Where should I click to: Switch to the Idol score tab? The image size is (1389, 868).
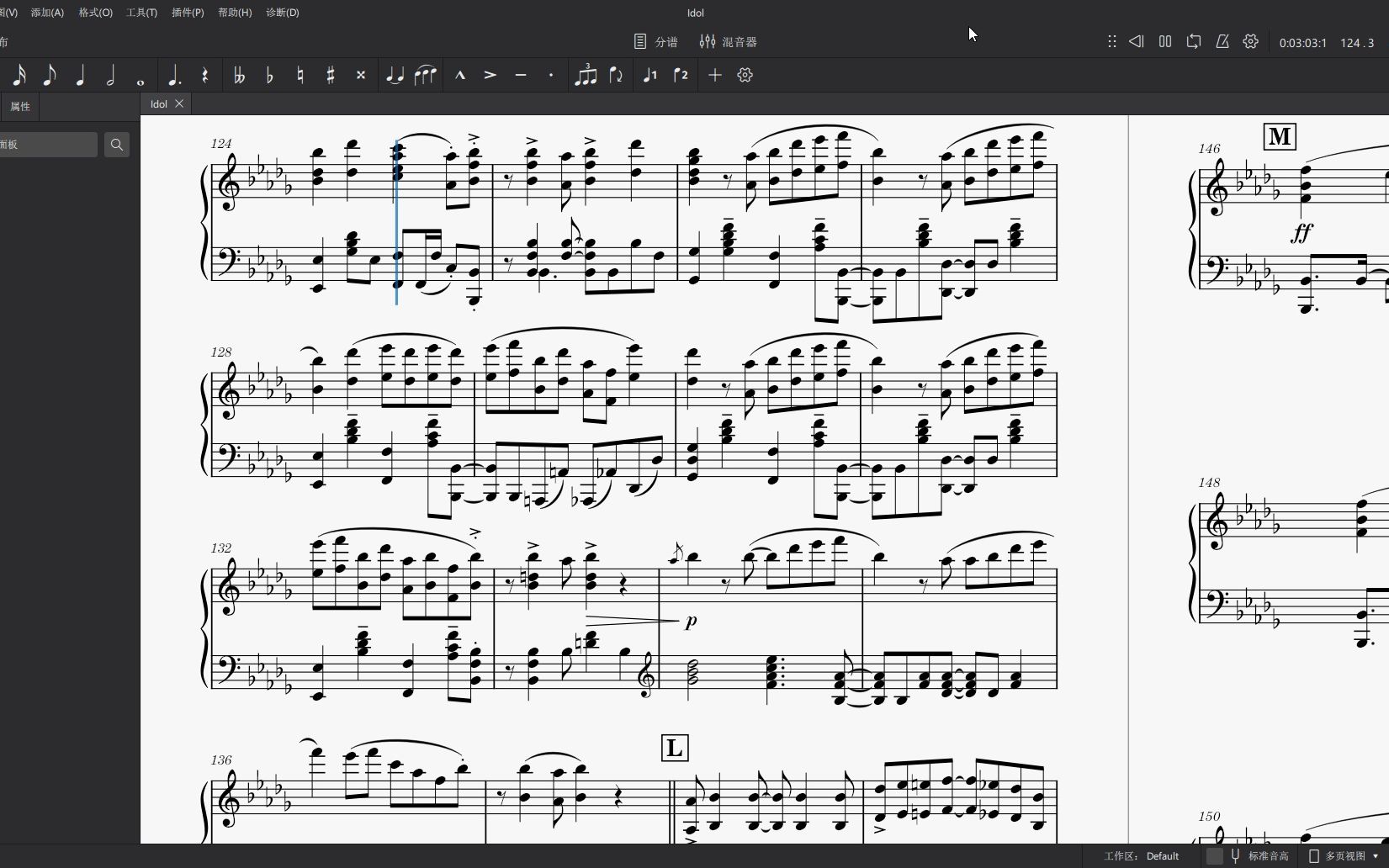[158, 103]
